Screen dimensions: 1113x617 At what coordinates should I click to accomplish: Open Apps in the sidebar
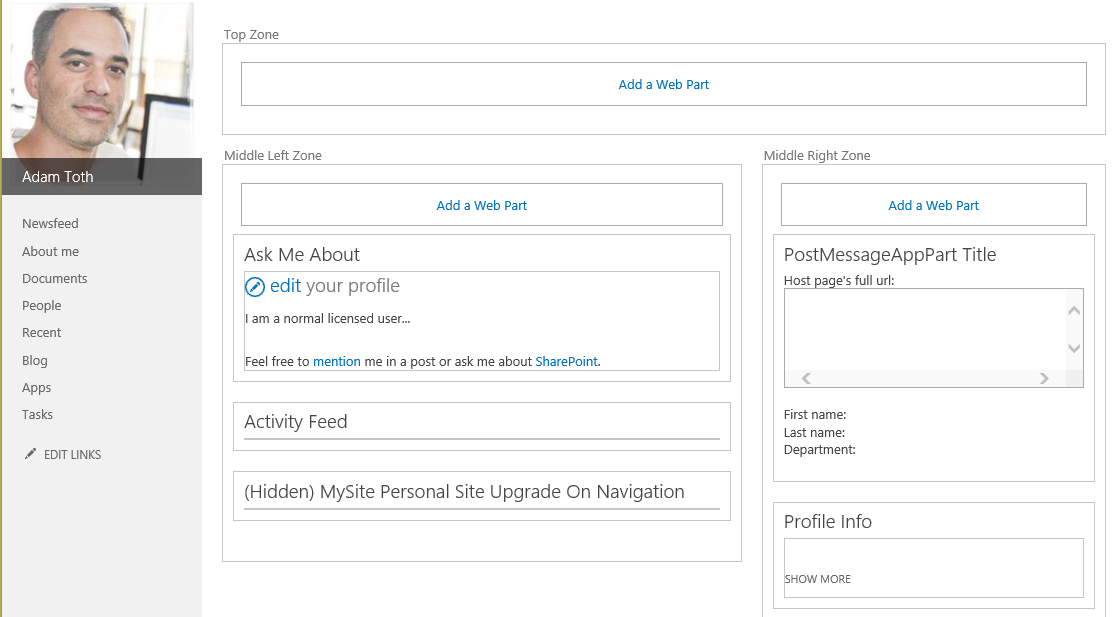point(36,388)
